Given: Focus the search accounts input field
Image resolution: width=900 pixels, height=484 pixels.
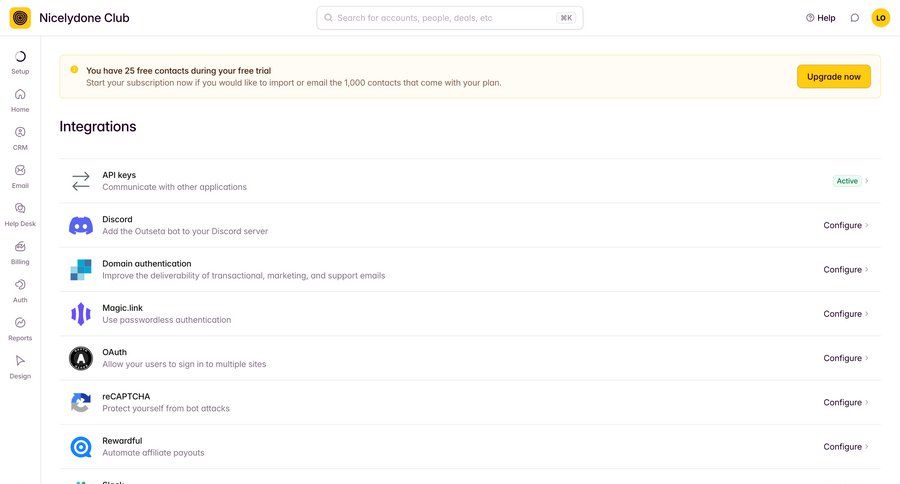Looking at the screenshot, I should click(449, 18).
